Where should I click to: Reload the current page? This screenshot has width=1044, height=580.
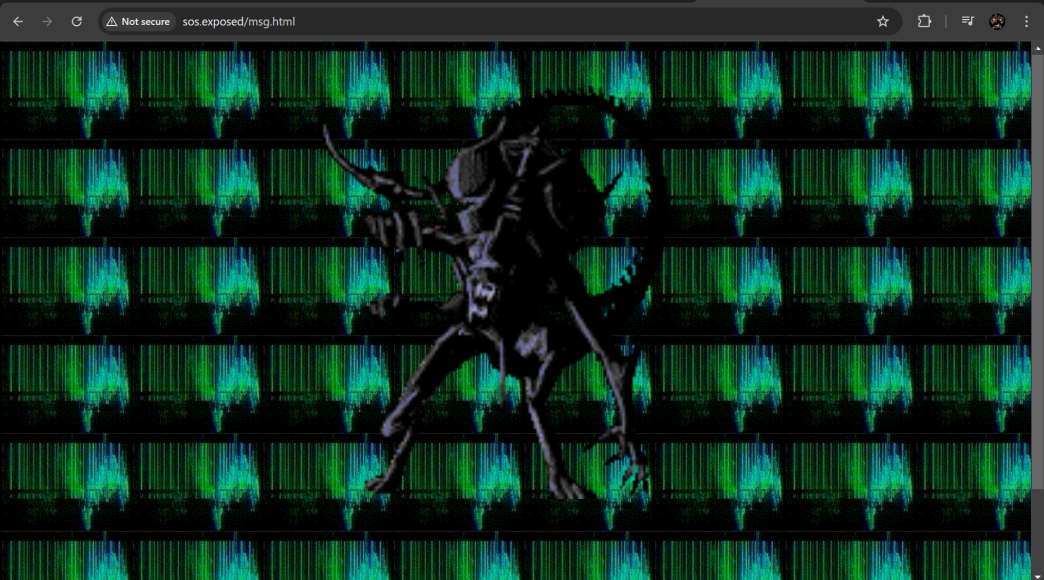pos(77,21)
